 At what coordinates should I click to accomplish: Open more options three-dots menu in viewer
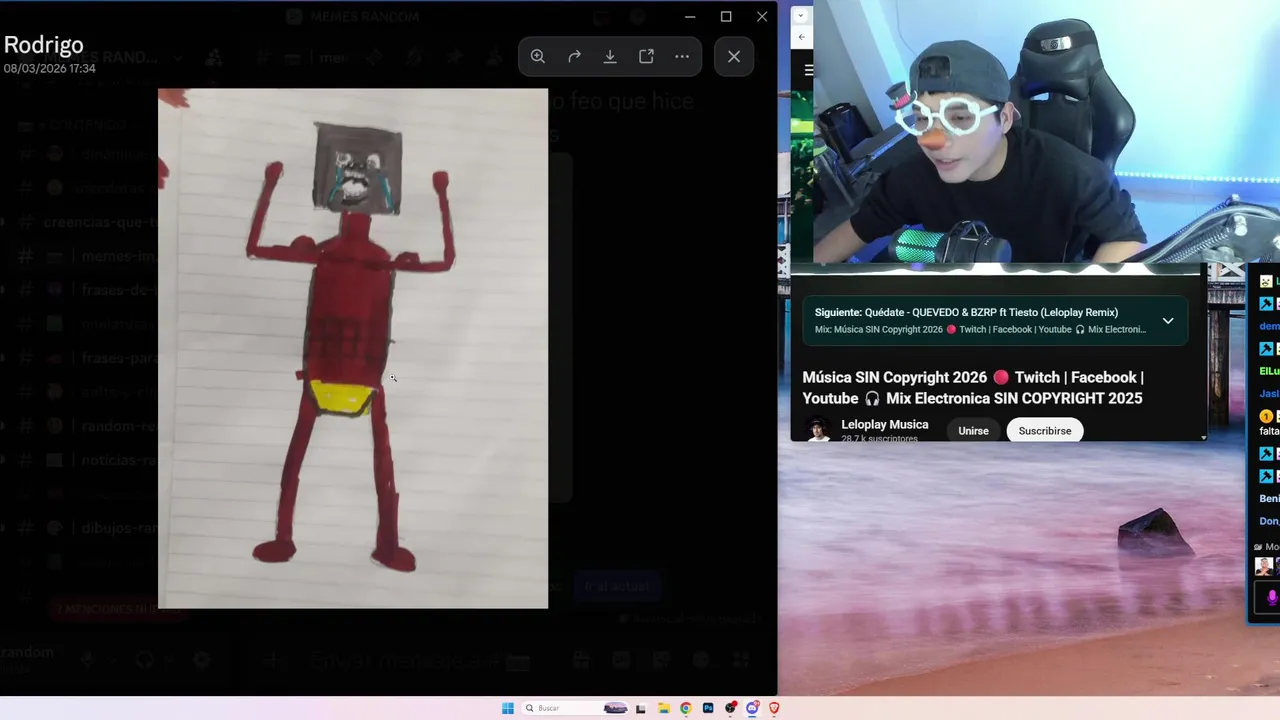682,56
